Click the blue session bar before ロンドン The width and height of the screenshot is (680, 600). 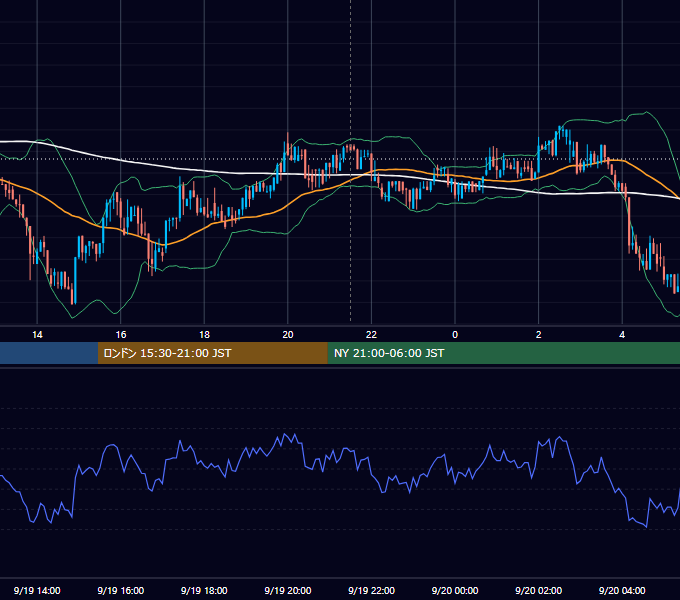pos(49,353)
